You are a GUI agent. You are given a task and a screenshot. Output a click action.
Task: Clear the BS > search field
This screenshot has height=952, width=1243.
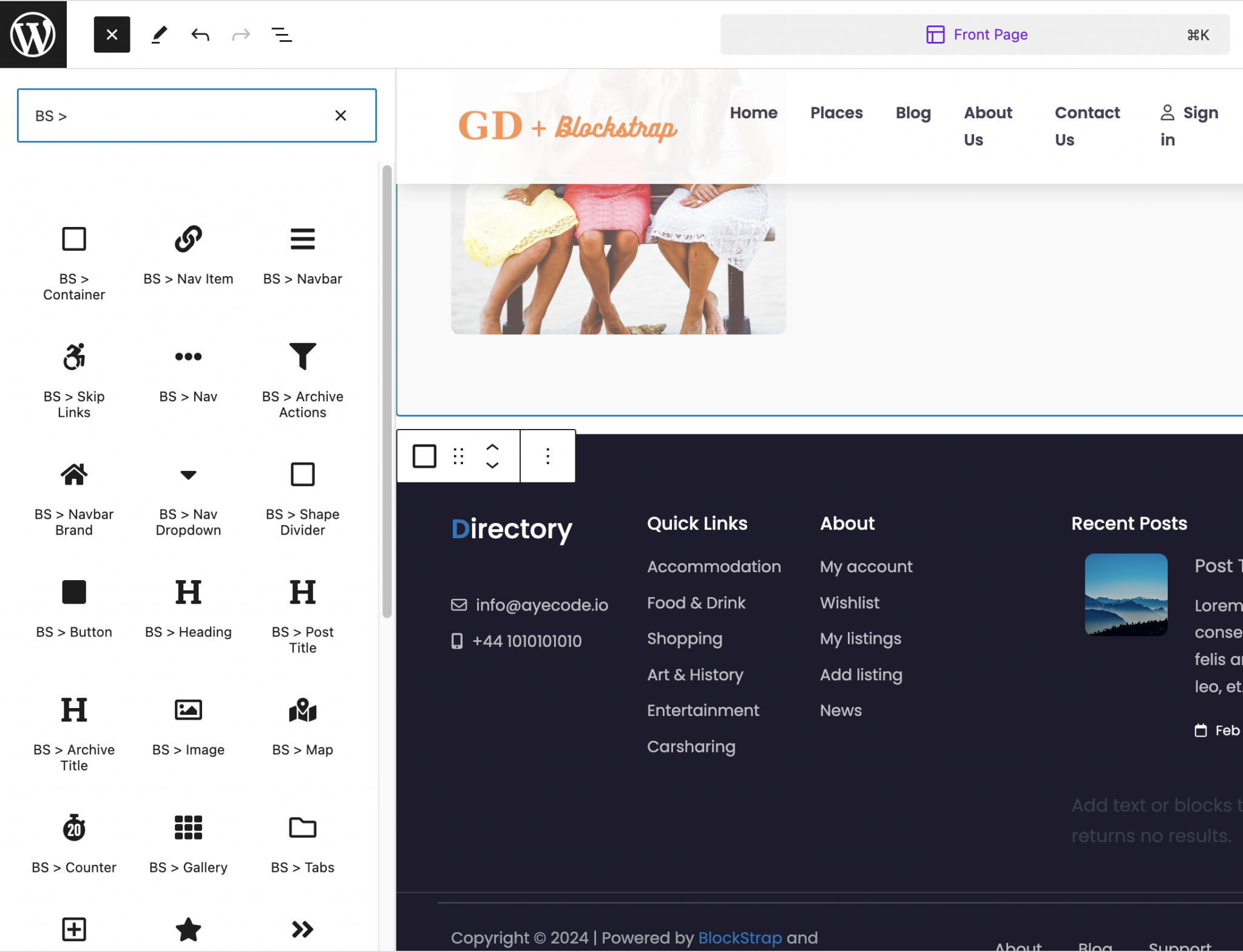click(x=340, y=115)
